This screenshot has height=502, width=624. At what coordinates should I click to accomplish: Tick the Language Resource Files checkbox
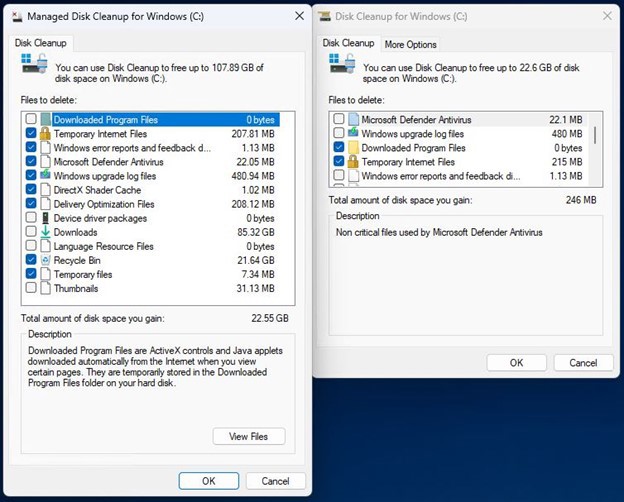click(31, 246)
